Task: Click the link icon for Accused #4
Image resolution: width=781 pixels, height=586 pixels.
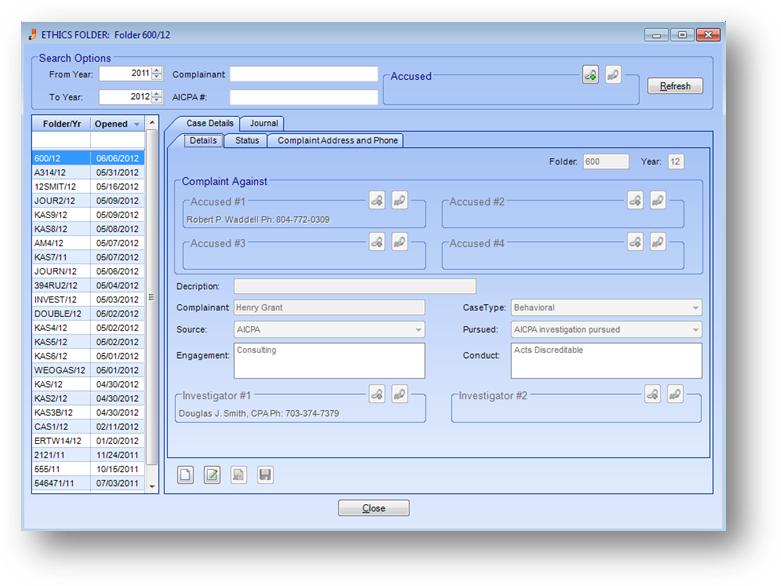Action: [635, 242]
